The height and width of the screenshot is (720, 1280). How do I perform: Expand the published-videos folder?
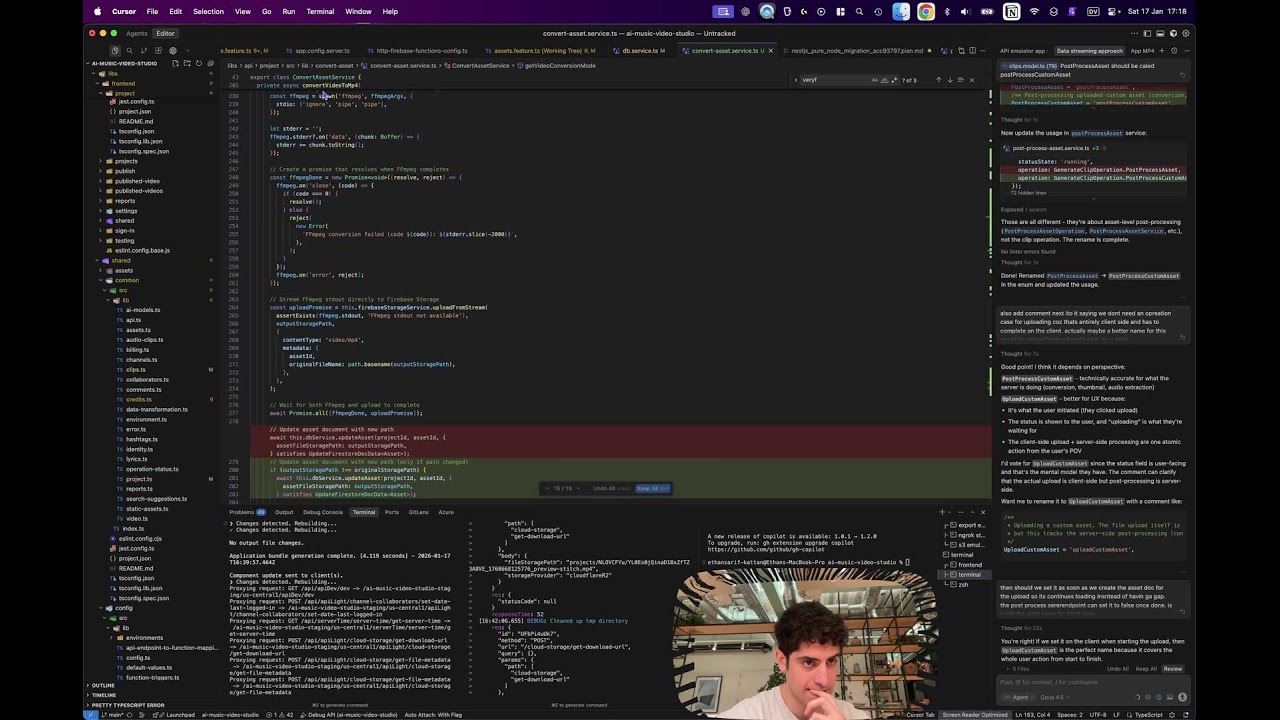point(138,191)
